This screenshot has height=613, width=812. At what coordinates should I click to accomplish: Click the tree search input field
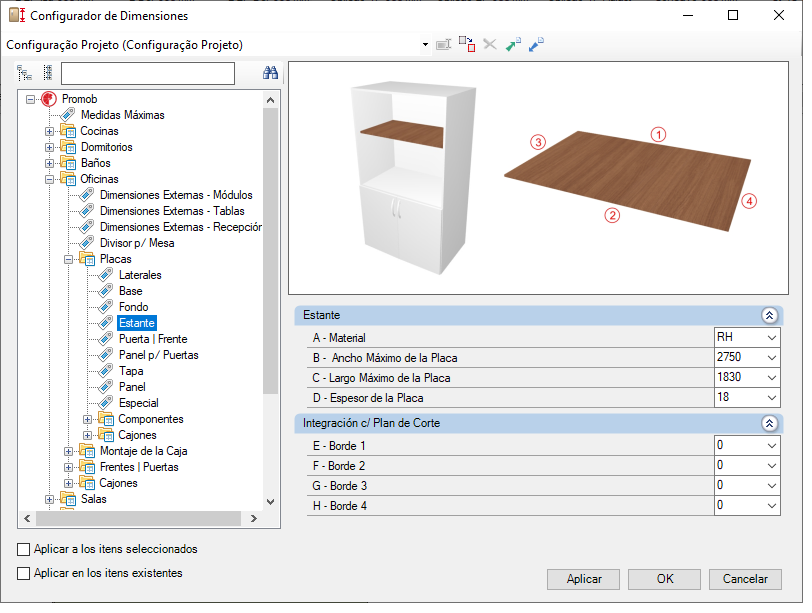click(x=148, y=74)
